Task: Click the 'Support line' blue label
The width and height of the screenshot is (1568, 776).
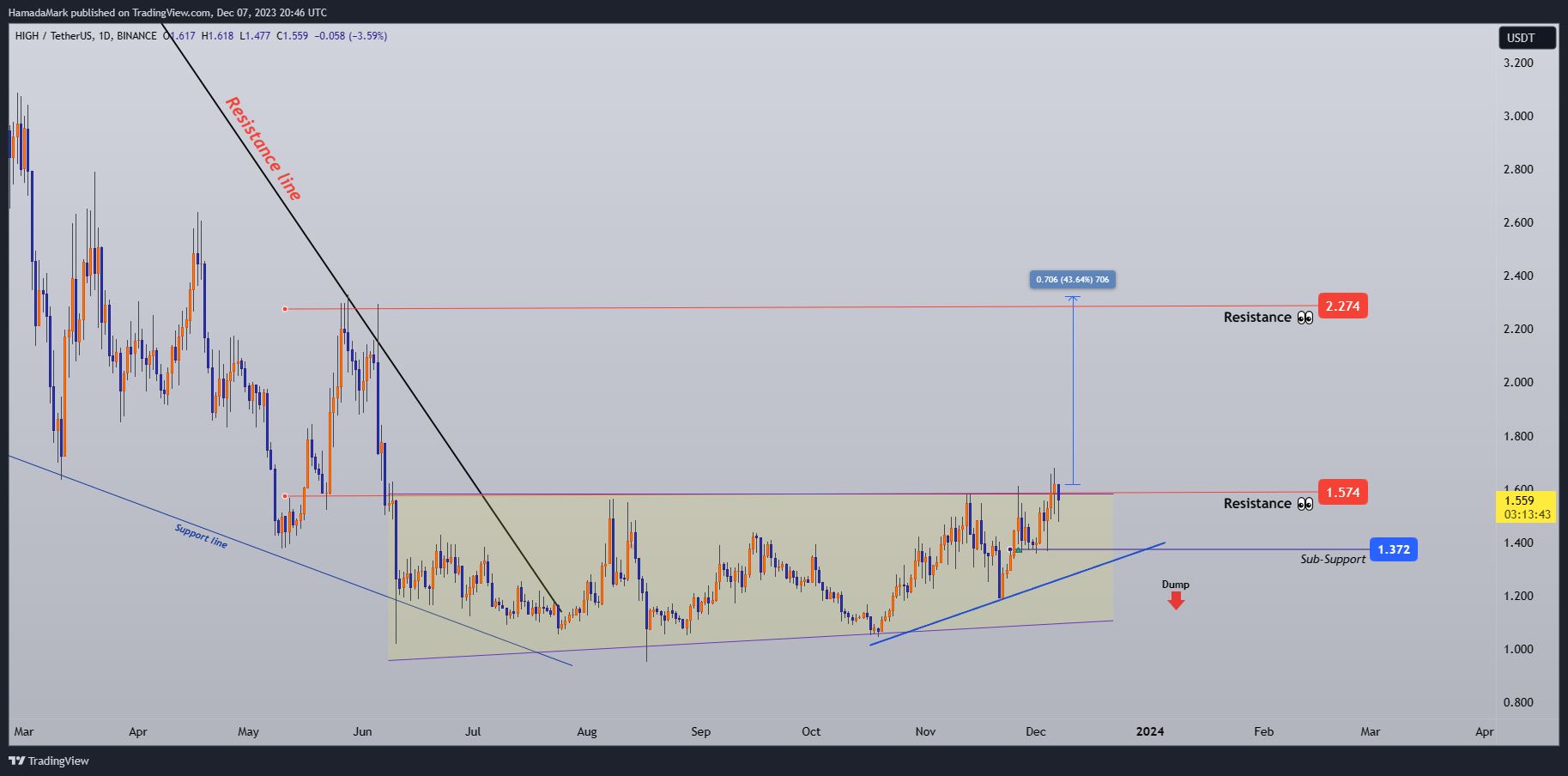Action: [202, 536]
